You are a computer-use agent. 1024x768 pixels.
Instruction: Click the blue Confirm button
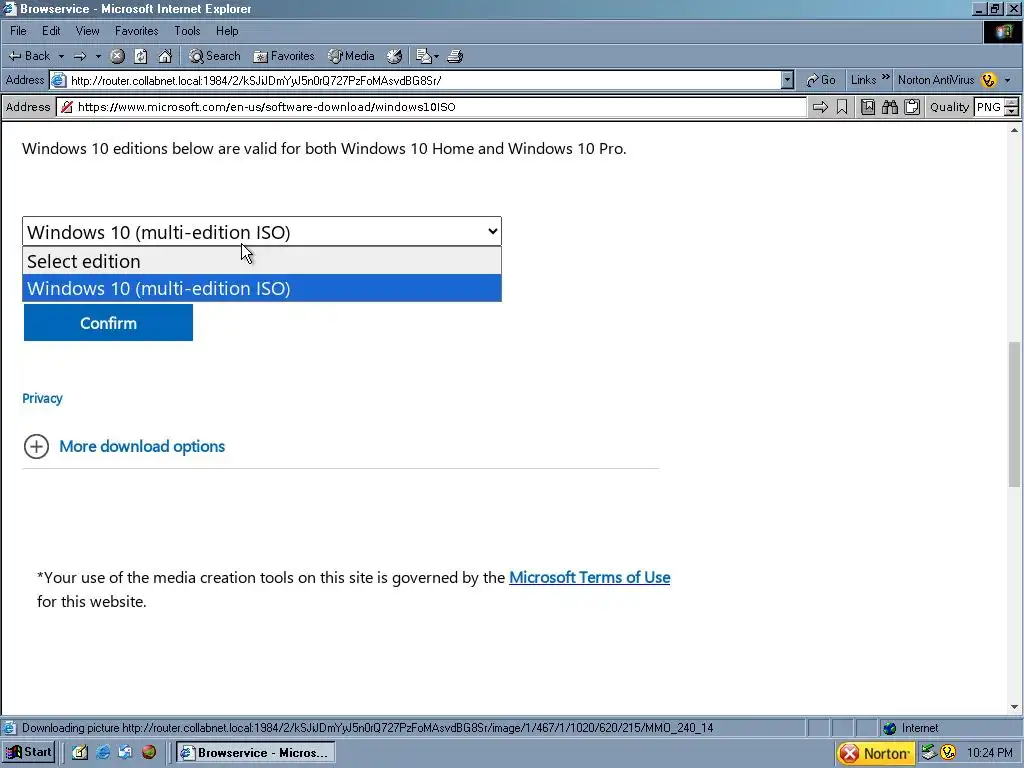coord(108,323)
